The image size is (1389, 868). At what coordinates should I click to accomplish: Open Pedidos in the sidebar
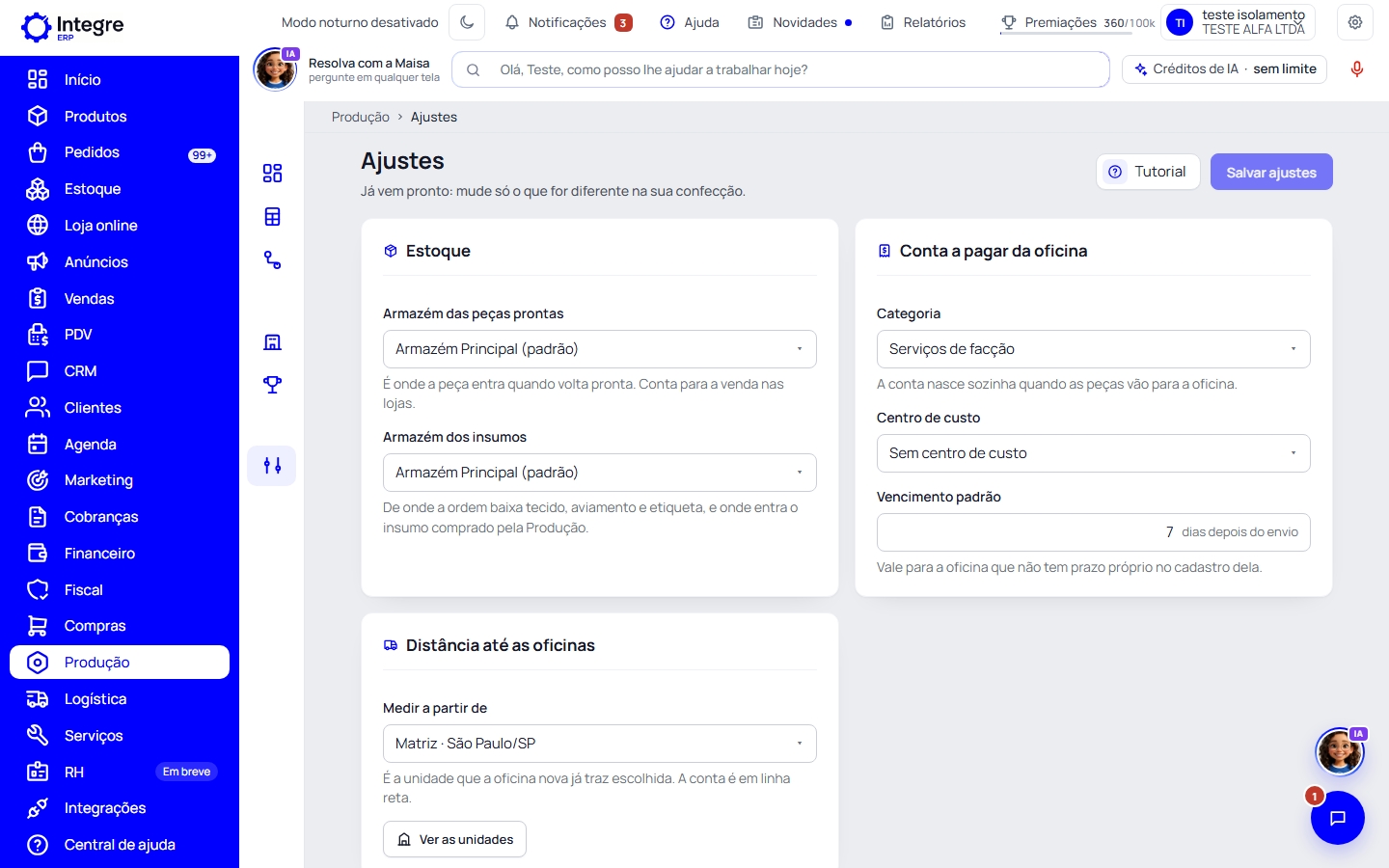point(120,152)
